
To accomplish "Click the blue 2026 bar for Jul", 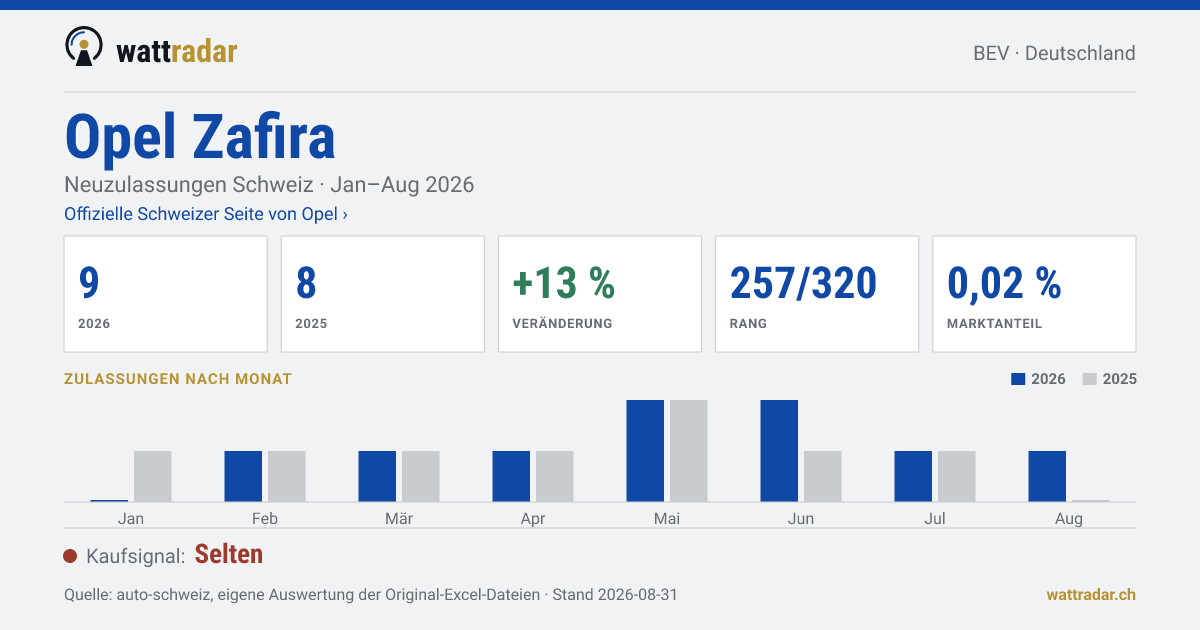I will (x=913, y=476).
